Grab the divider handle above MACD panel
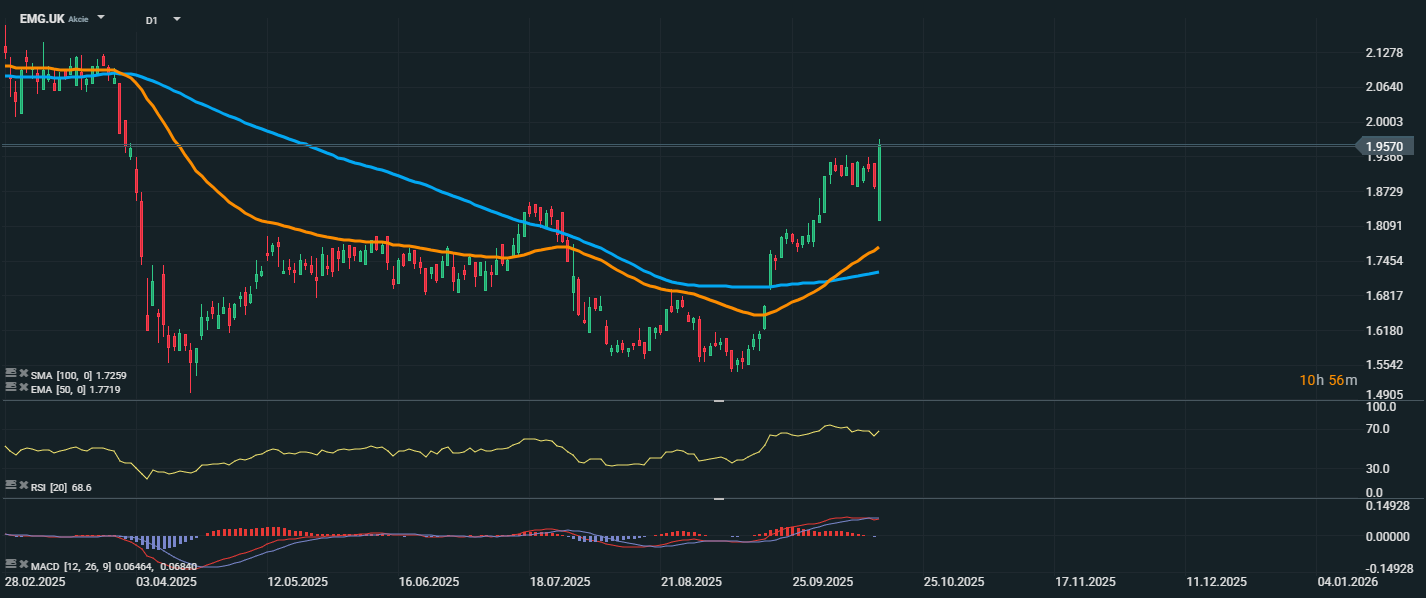The image size is (1426, 598). coord(718,498)
